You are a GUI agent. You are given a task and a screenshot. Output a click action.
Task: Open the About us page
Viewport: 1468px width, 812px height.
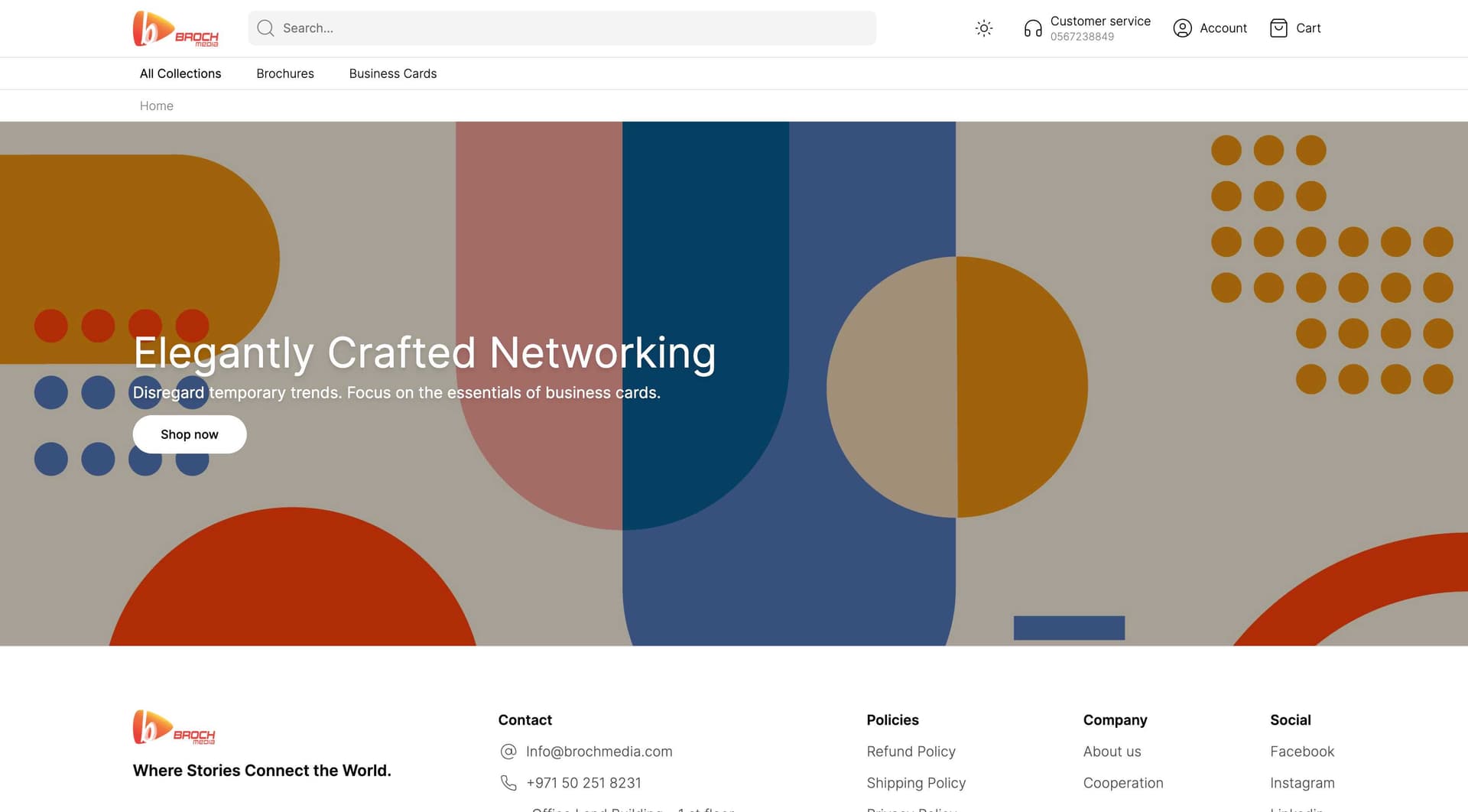1112,752
